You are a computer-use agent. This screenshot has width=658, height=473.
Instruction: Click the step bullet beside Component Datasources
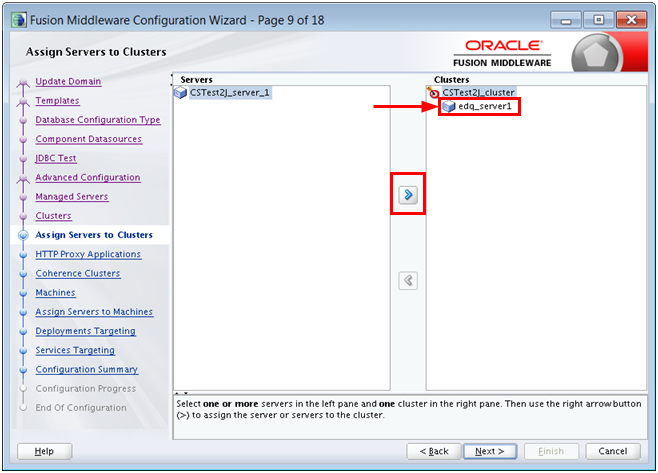tap(23, 139)
